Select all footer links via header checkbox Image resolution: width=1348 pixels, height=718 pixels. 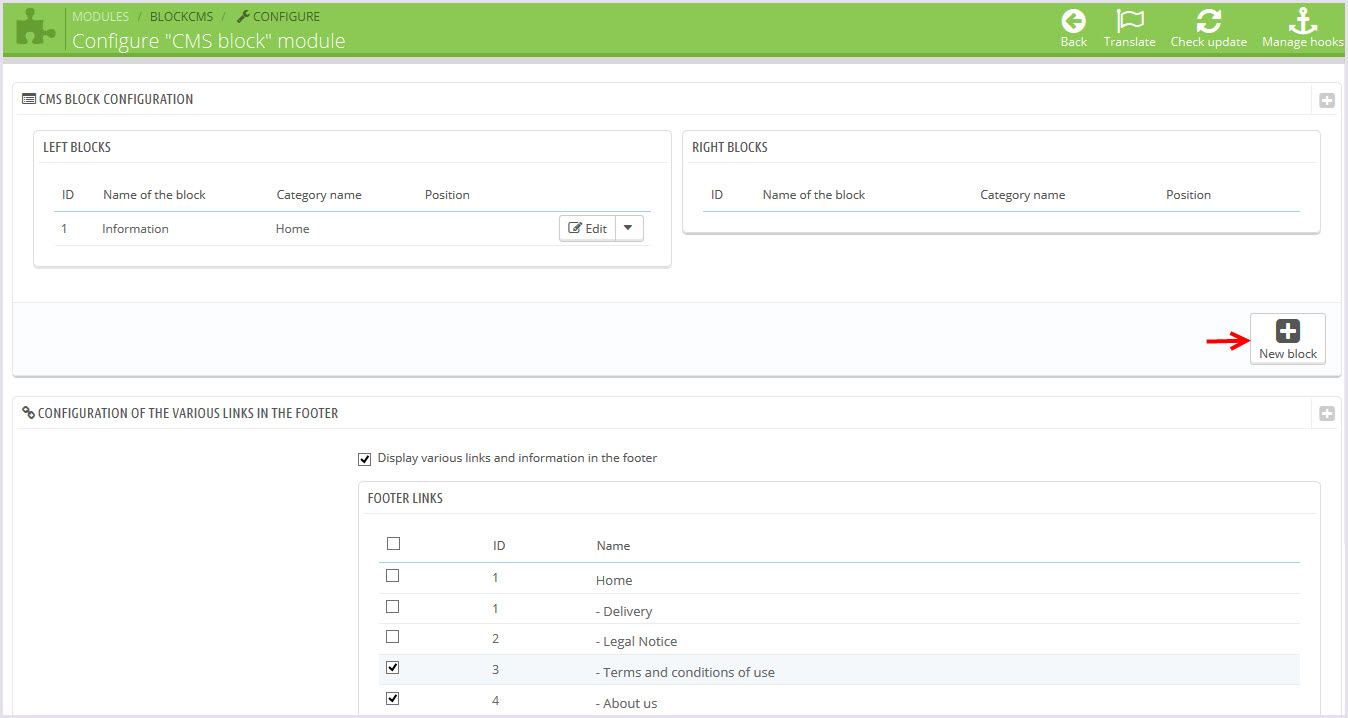click(x=393, y=544)
